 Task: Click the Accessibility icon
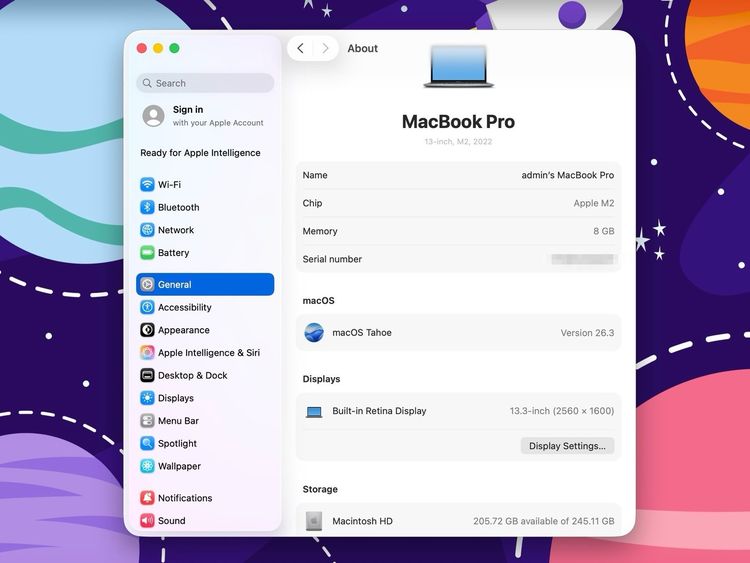coord(147,307)
